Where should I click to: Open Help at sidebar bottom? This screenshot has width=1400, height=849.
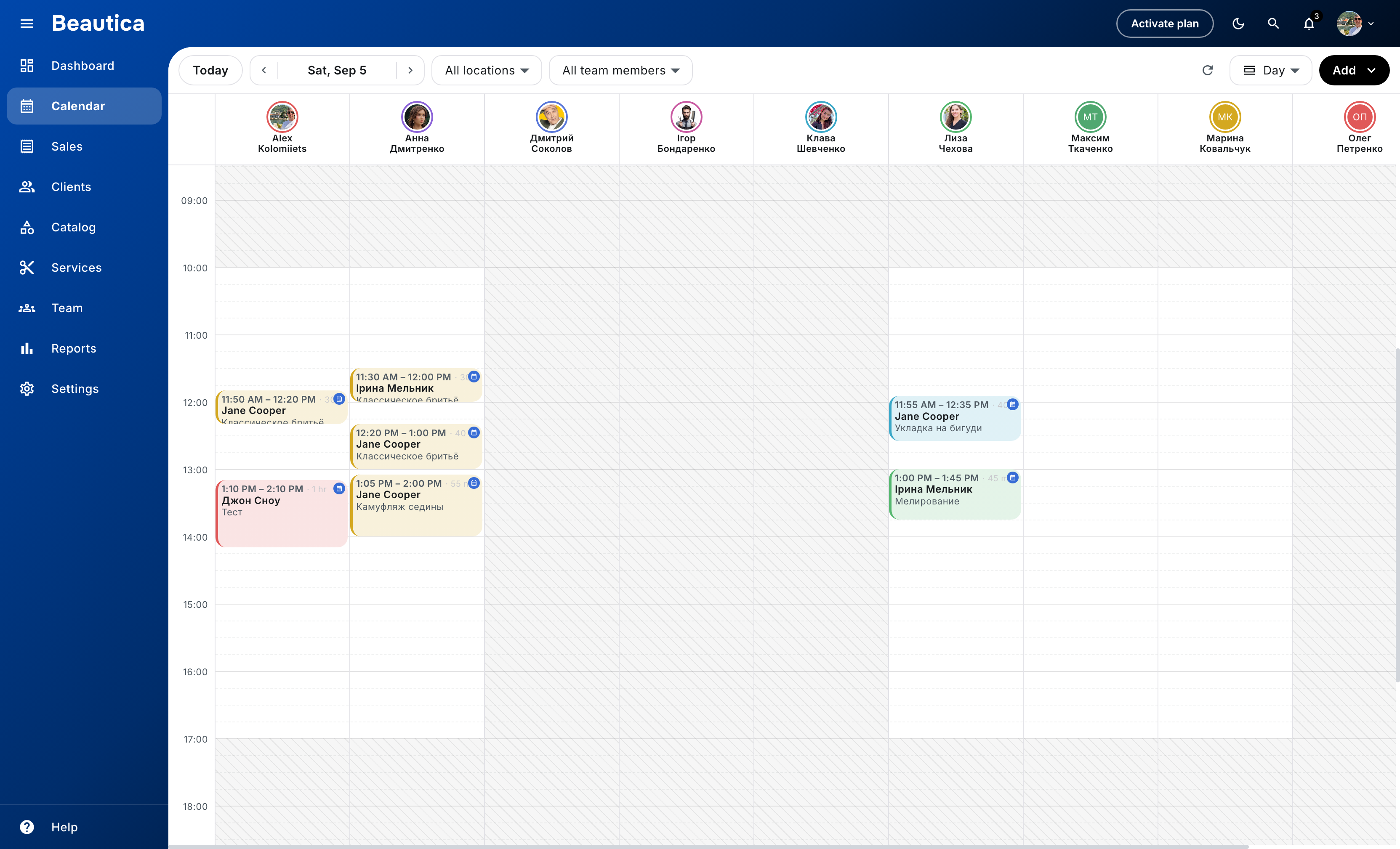coord(84,827)
